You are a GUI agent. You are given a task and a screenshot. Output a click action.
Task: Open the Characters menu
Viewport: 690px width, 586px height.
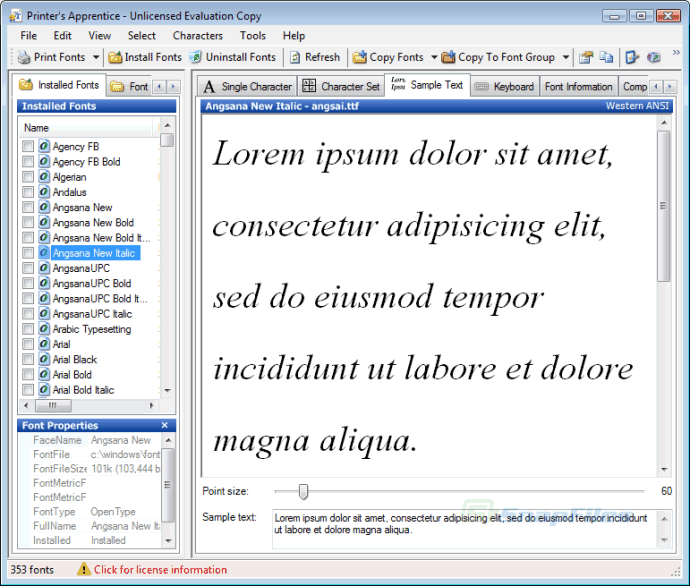[x=198, y=36]
